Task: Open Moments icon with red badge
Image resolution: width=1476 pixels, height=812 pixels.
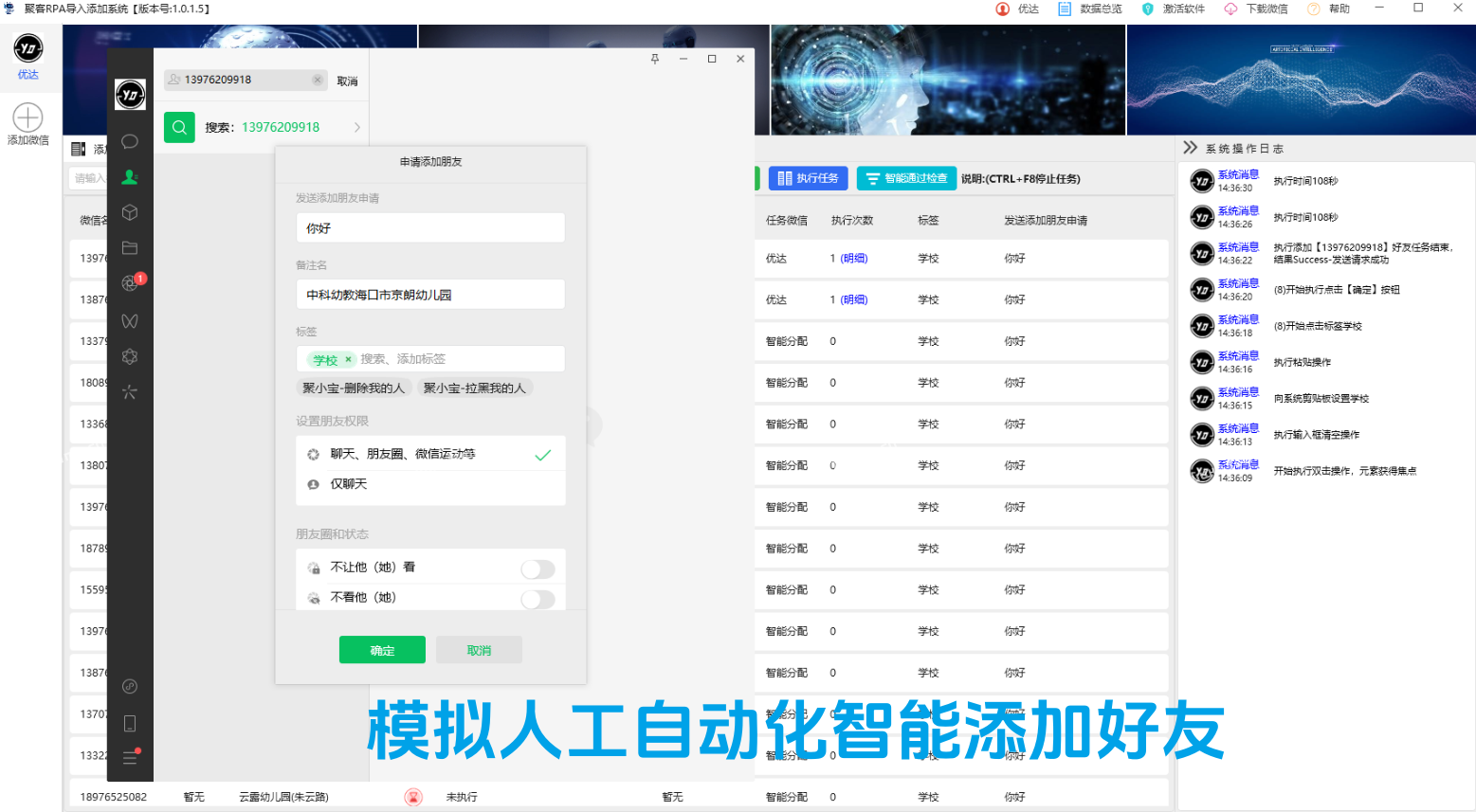Action: [x=131, y=282]
